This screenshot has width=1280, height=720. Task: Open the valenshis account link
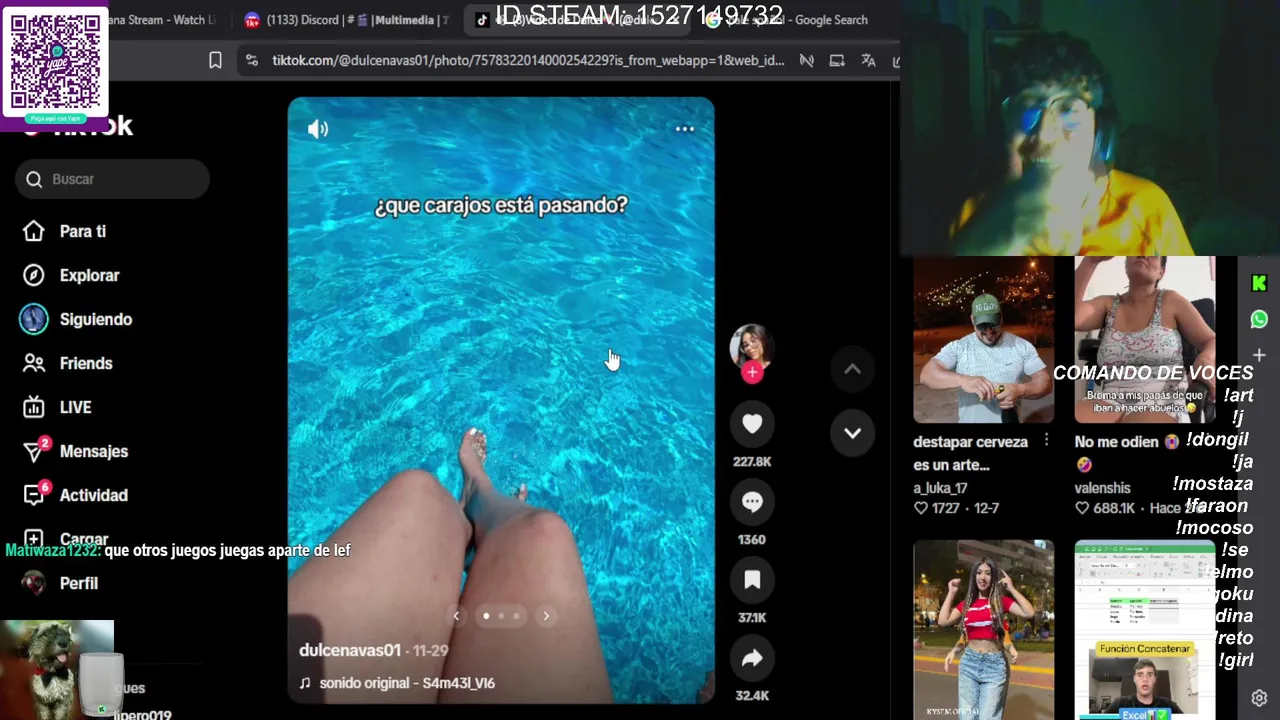coord(1102,488)
